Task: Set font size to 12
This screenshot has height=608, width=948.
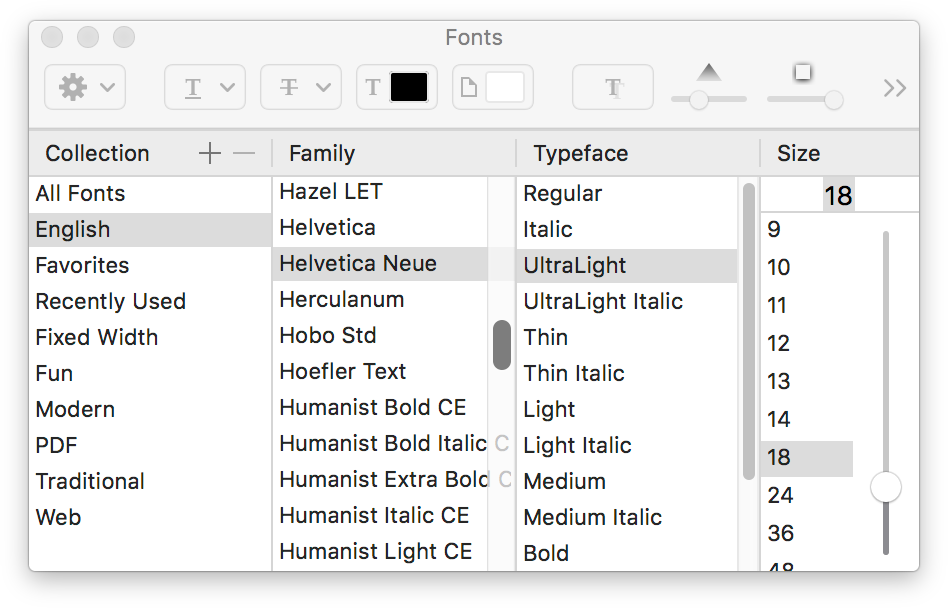Action: tap(807, 344)
